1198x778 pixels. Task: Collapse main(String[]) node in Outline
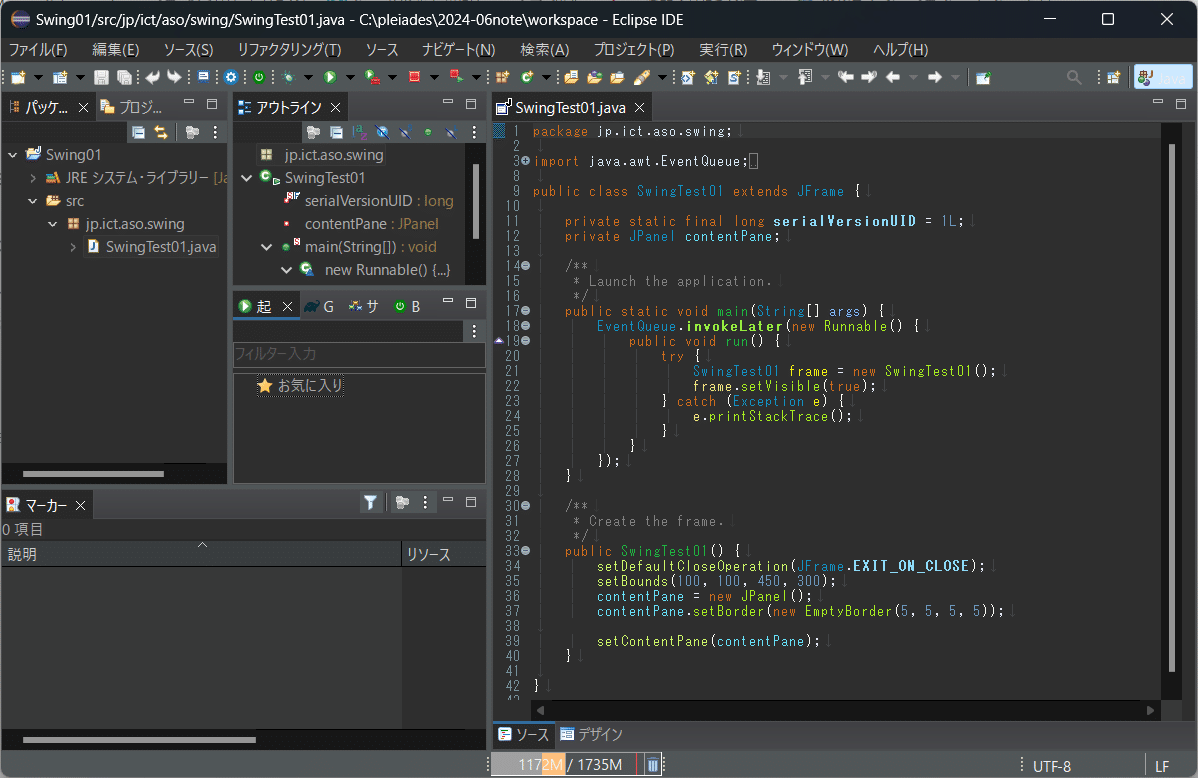267,247
